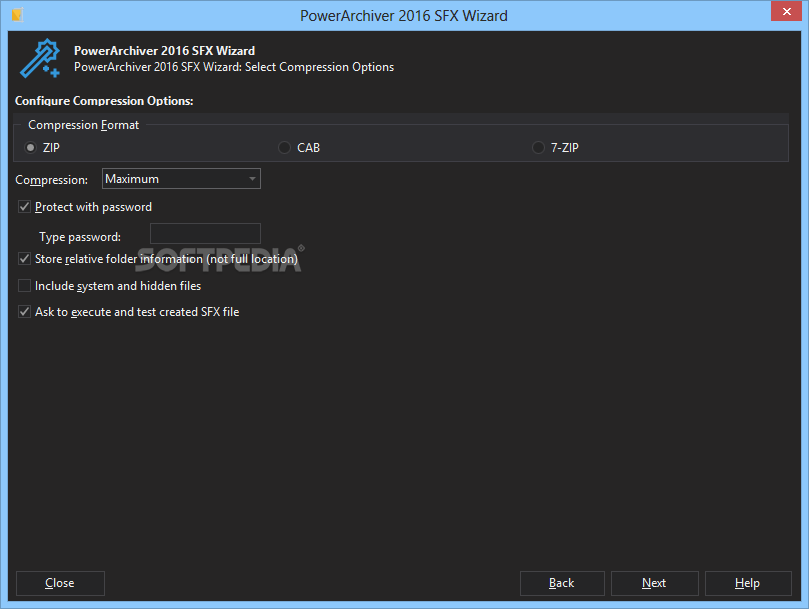This screenshot has width=809, height=609.
Task: Click the Compression: label
Action: tap(52, 180)
